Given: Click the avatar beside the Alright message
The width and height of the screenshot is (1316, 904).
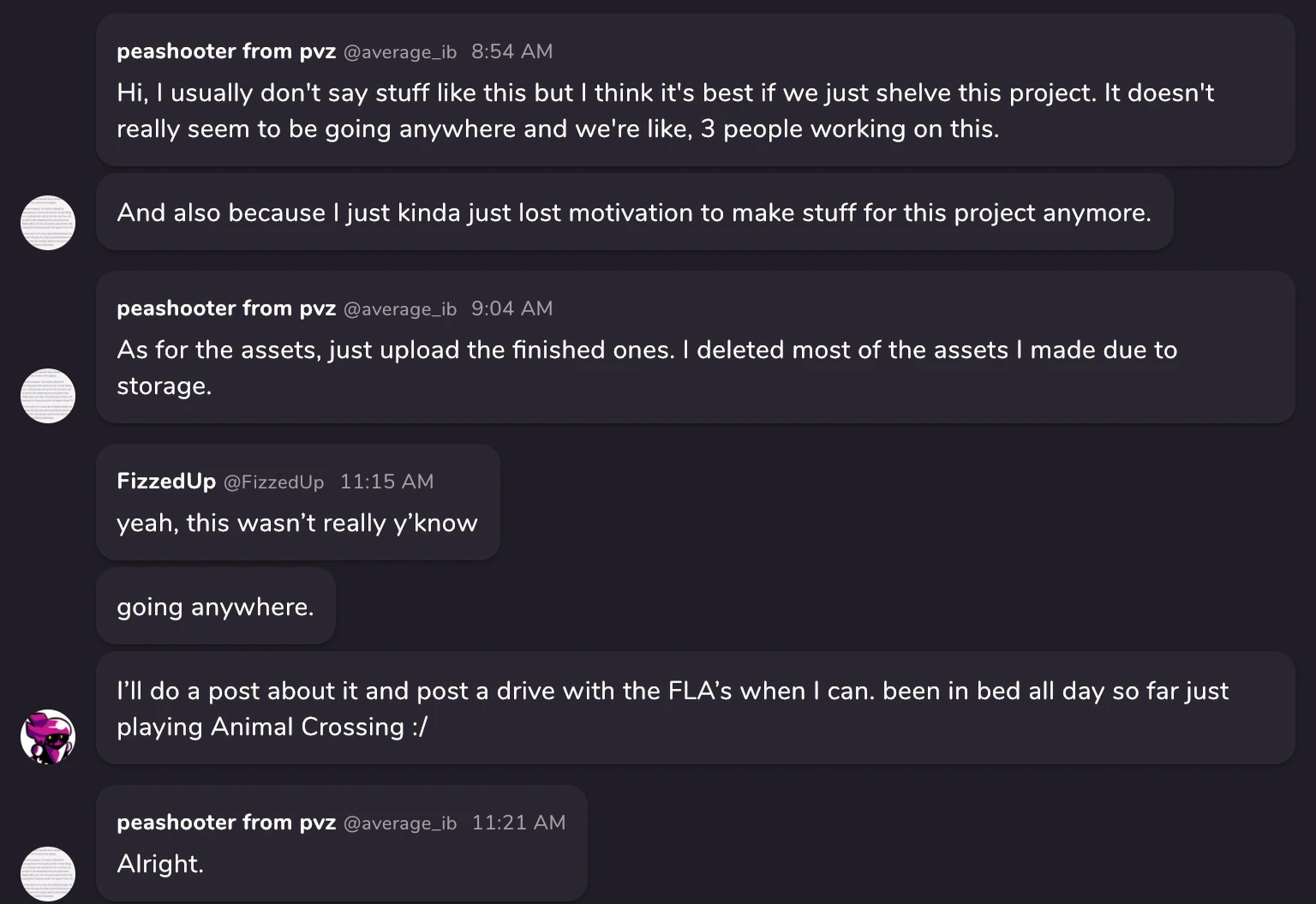Looking at the screenshot, I should pos(47,874).
